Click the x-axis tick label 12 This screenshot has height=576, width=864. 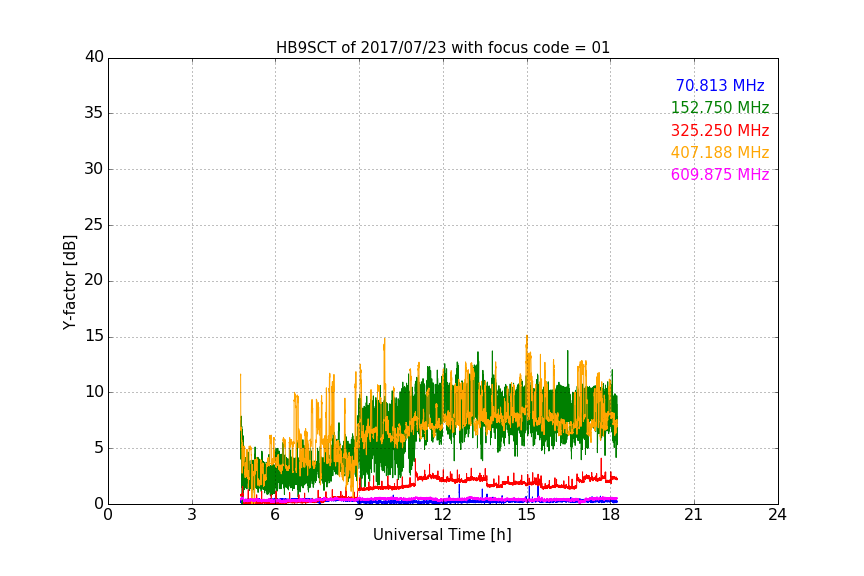point(442,515)
